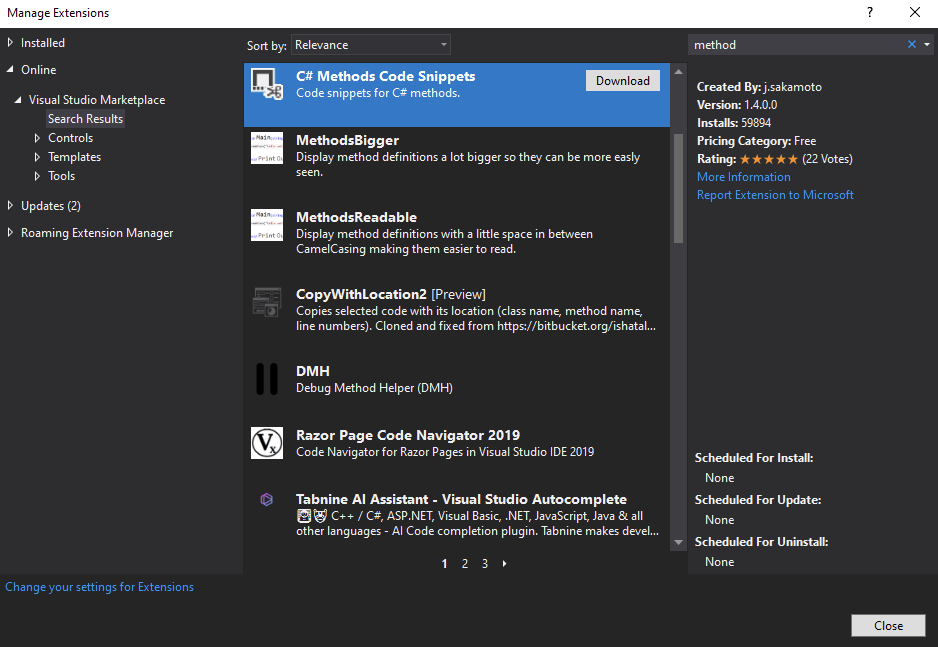Expand the Updates (2) category
The height and width of the screenshot is (647, 938).
click(10, 206)
